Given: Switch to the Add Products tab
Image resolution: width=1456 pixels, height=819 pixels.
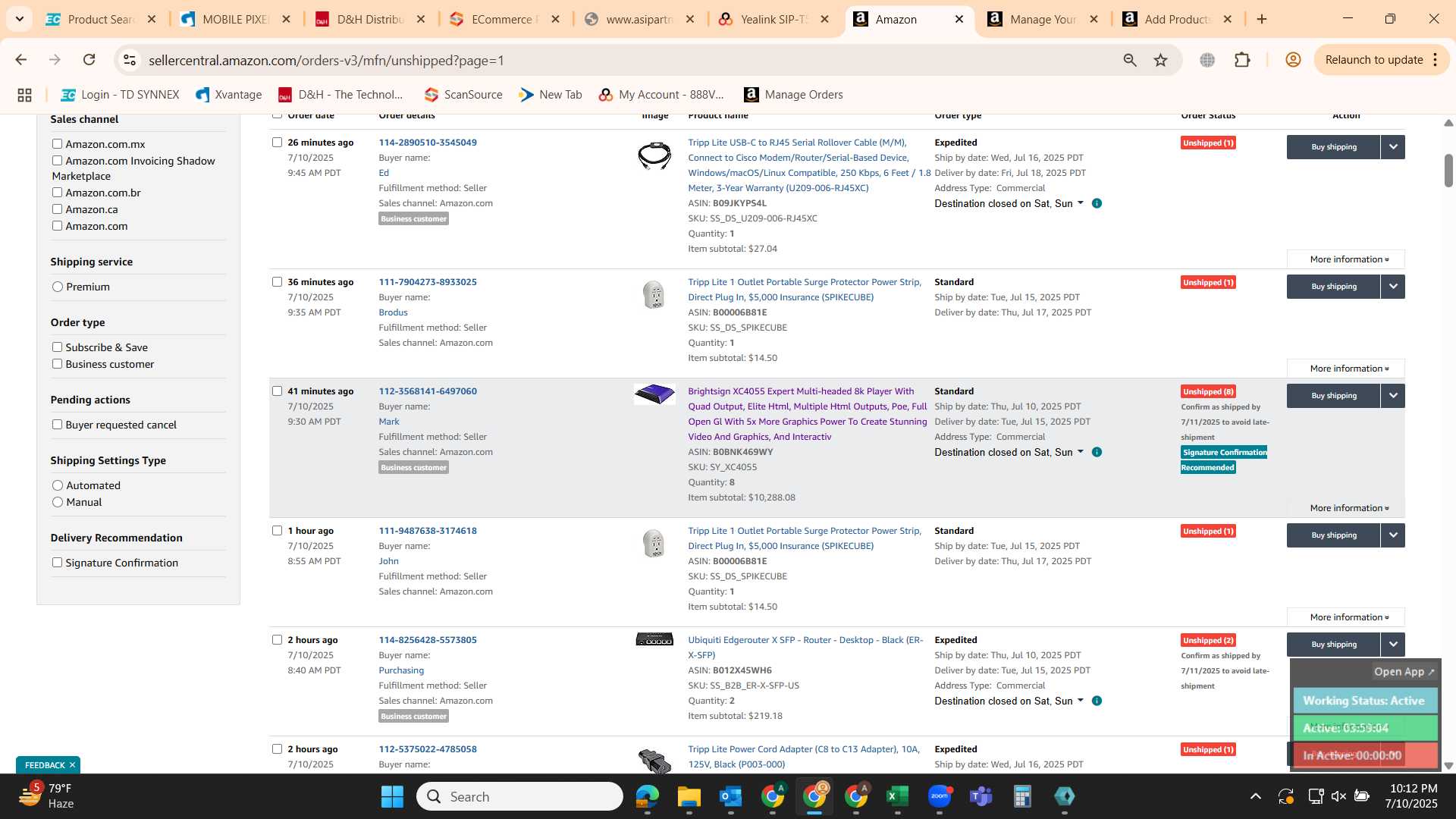Looking at the screenshot, I should (x=1177, y=19).
